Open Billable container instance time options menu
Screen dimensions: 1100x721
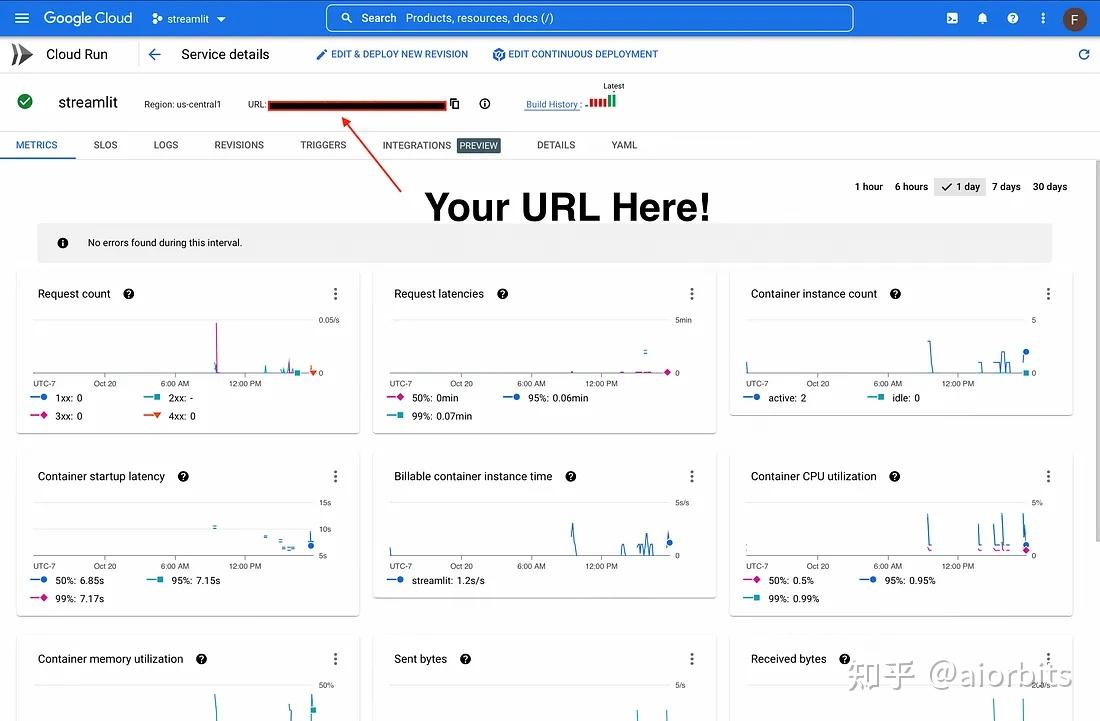click(x=692, y=476)
